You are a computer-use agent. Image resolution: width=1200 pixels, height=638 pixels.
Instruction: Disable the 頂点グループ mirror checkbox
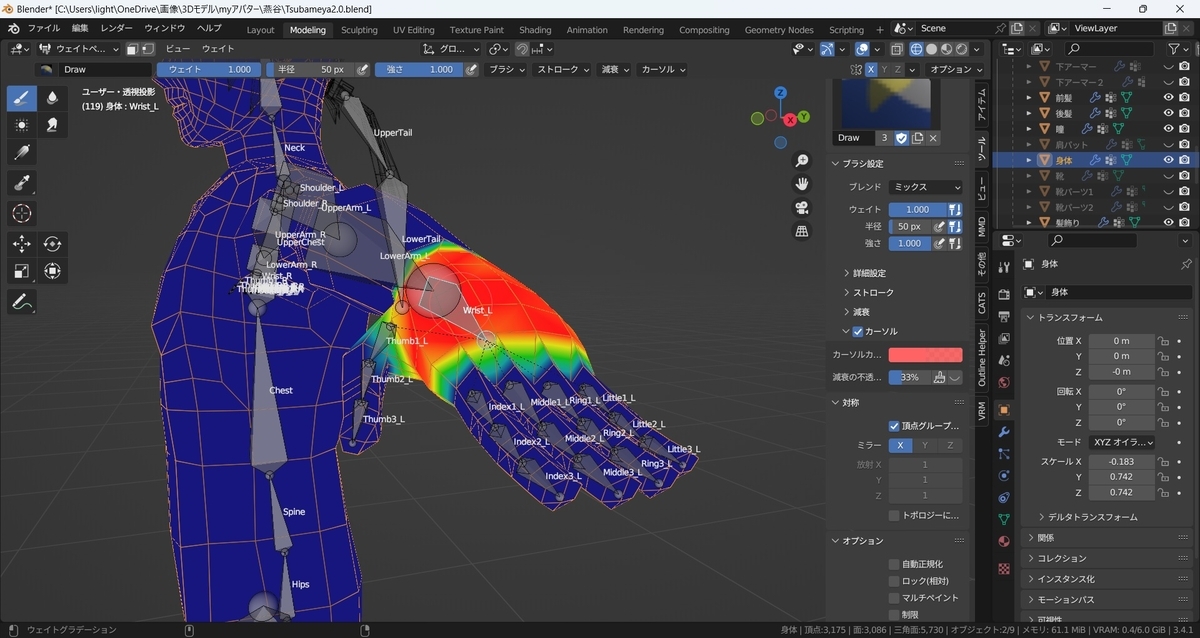coord(894,426)
